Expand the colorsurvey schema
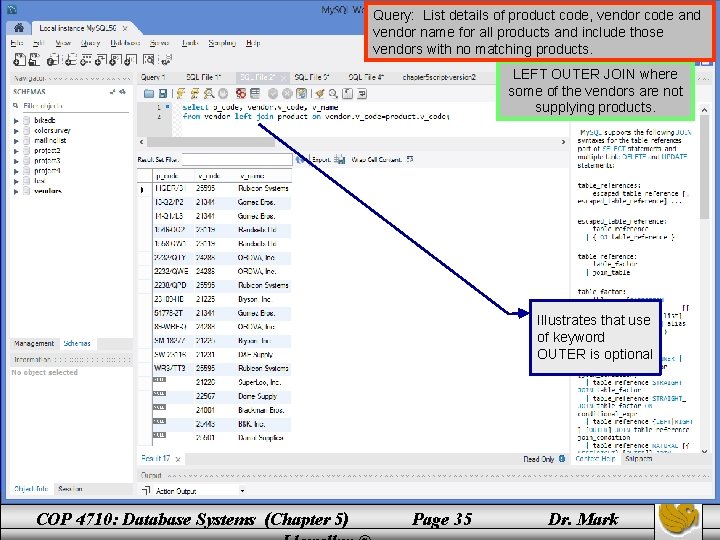Image resolution: width=720 pixels, height=540 pixels. (x=16, y=131)
